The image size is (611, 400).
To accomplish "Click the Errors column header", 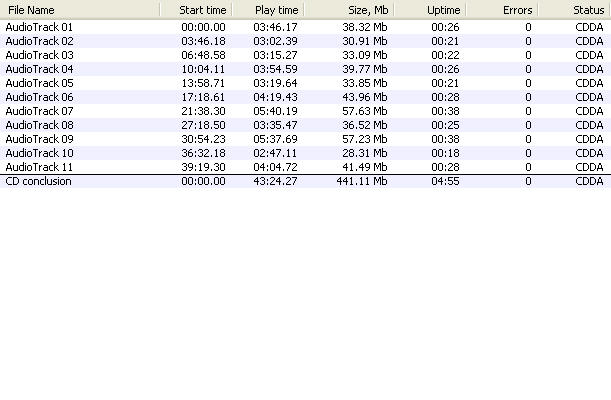I will [502, 9].
